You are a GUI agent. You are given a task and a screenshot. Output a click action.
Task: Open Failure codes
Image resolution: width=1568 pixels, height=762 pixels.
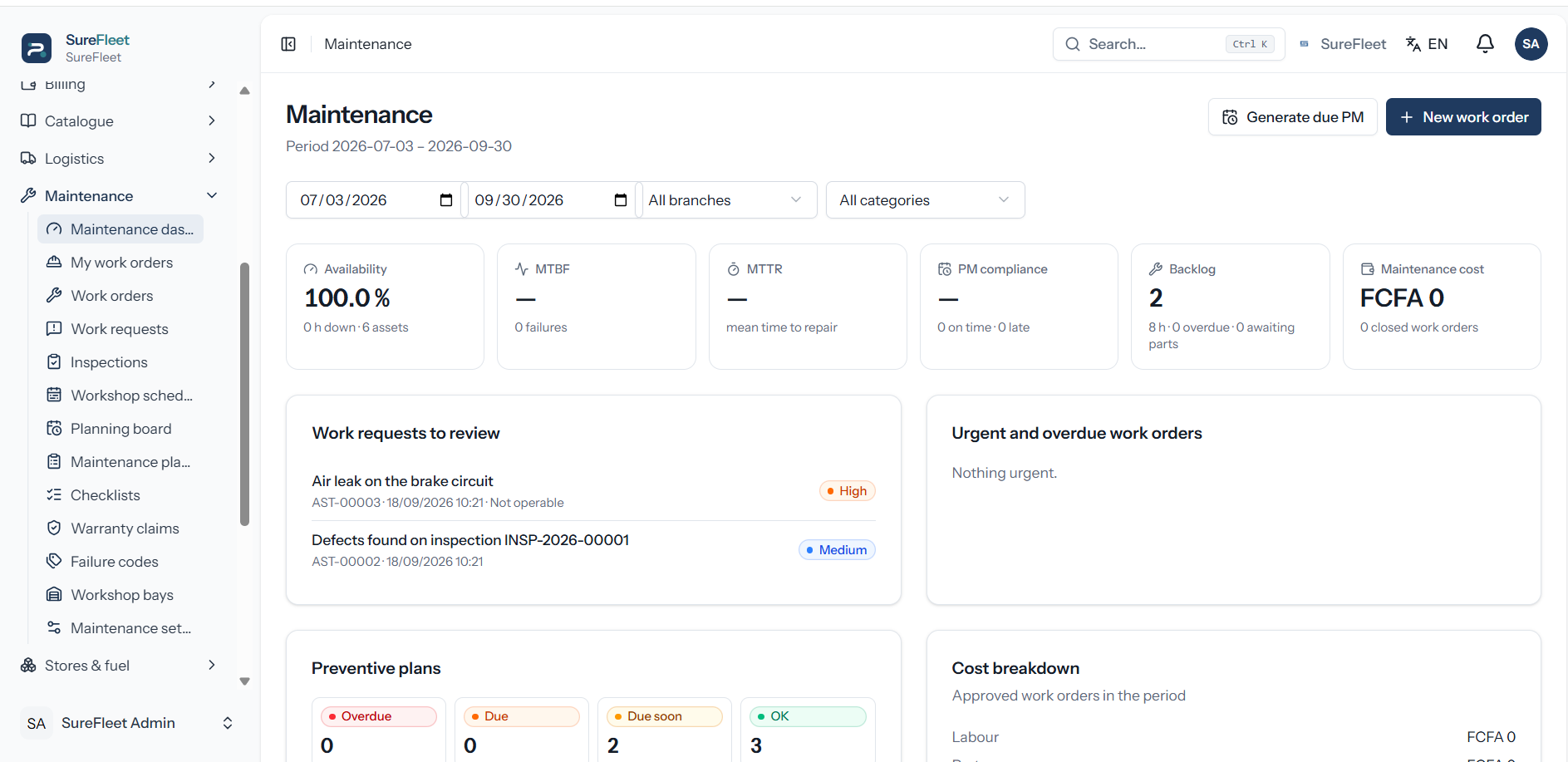[120, 562]
